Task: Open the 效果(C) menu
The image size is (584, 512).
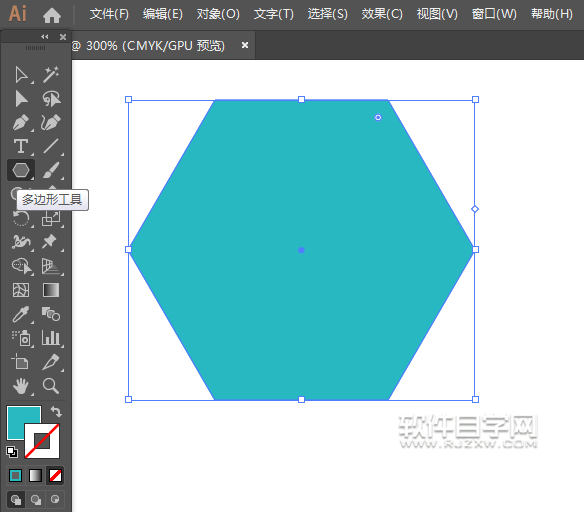Action: (x=382, y=14)
